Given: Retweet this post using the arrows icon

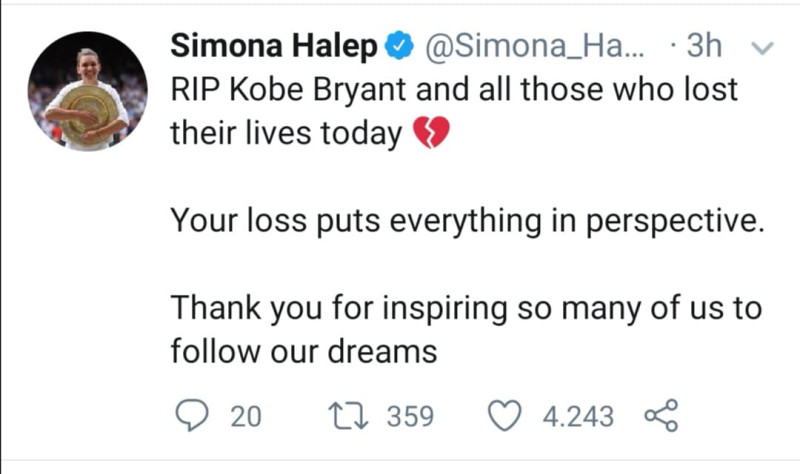Looking at the screenshot, I should (348, 415).
